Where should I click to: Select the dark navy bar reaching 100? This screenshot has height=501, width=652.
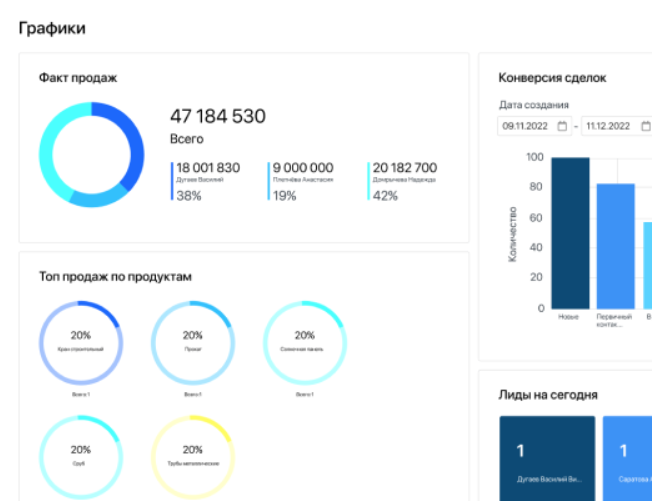pos(570,233)
